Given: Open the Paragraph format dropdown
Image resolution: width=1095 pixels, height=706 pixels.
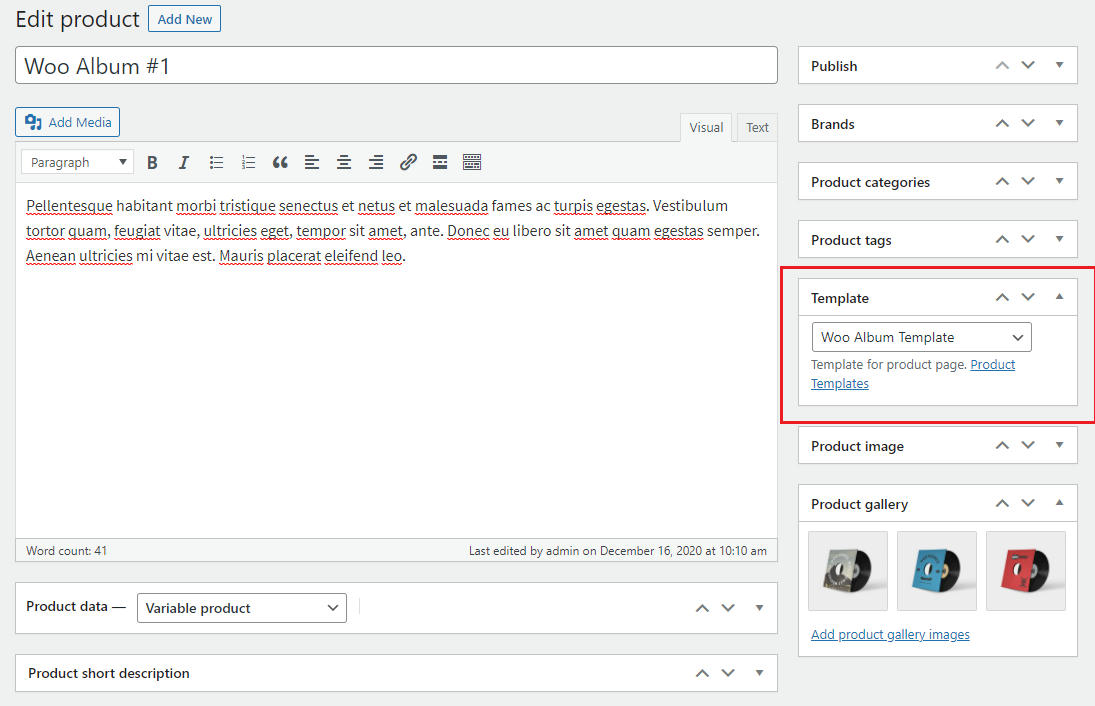Looking at the screenshot, I should click(x=77, y=162).
